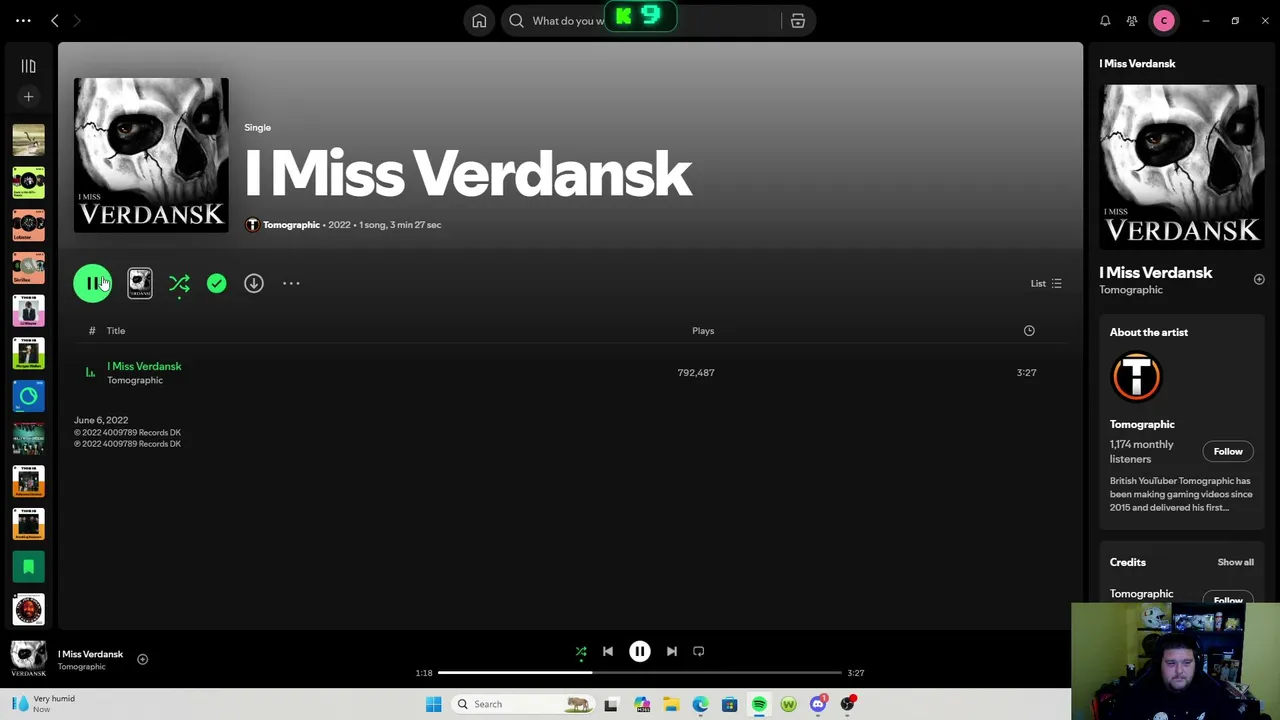Open the Create plus menu in sidebar
1280x720 pixels.
click(x=28, y=97)
